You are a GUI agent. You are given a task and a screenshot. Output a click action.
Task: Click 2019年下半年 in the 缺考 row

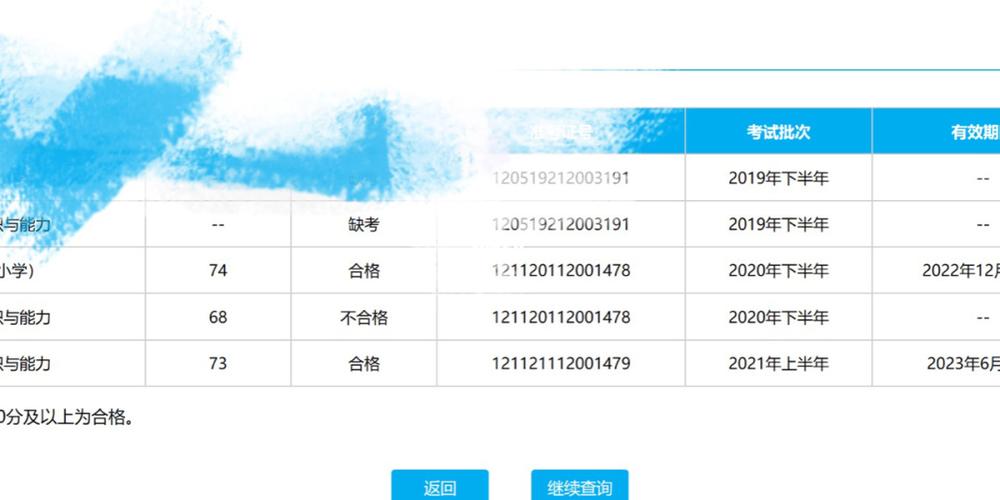[x=778, y=224]
